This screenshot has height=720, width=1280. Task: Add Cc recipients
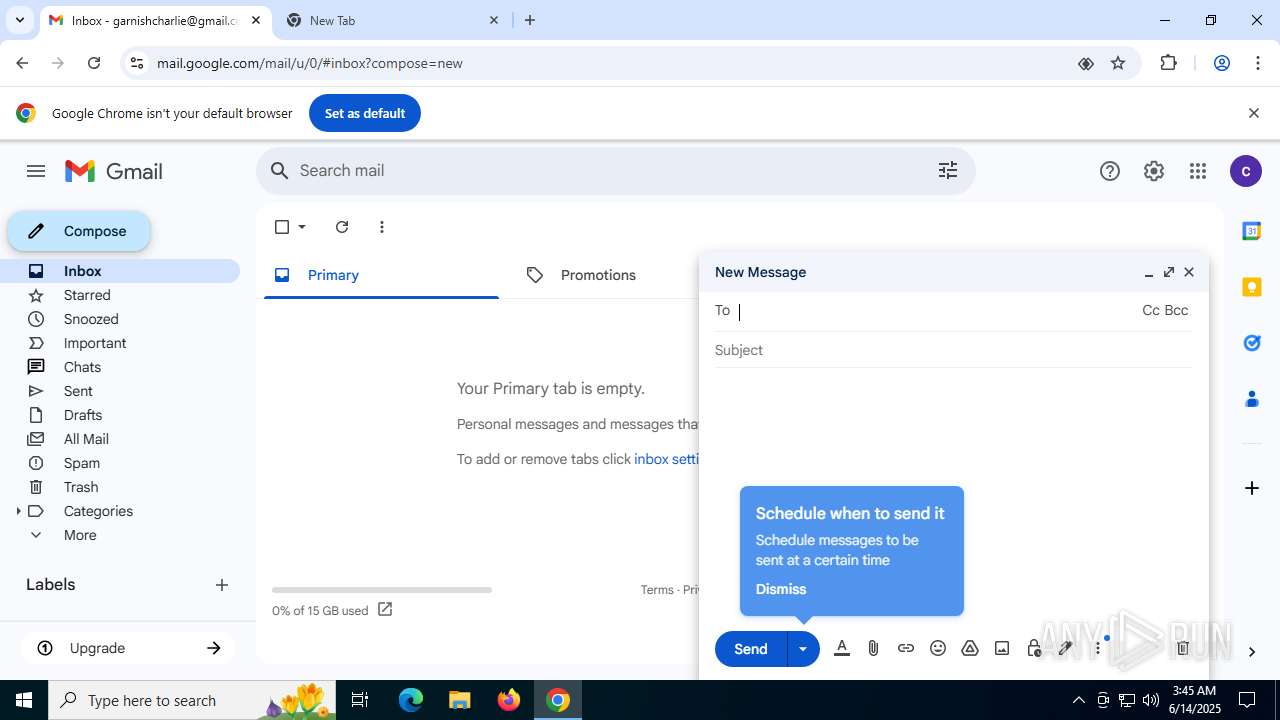tap(1150, 310)
